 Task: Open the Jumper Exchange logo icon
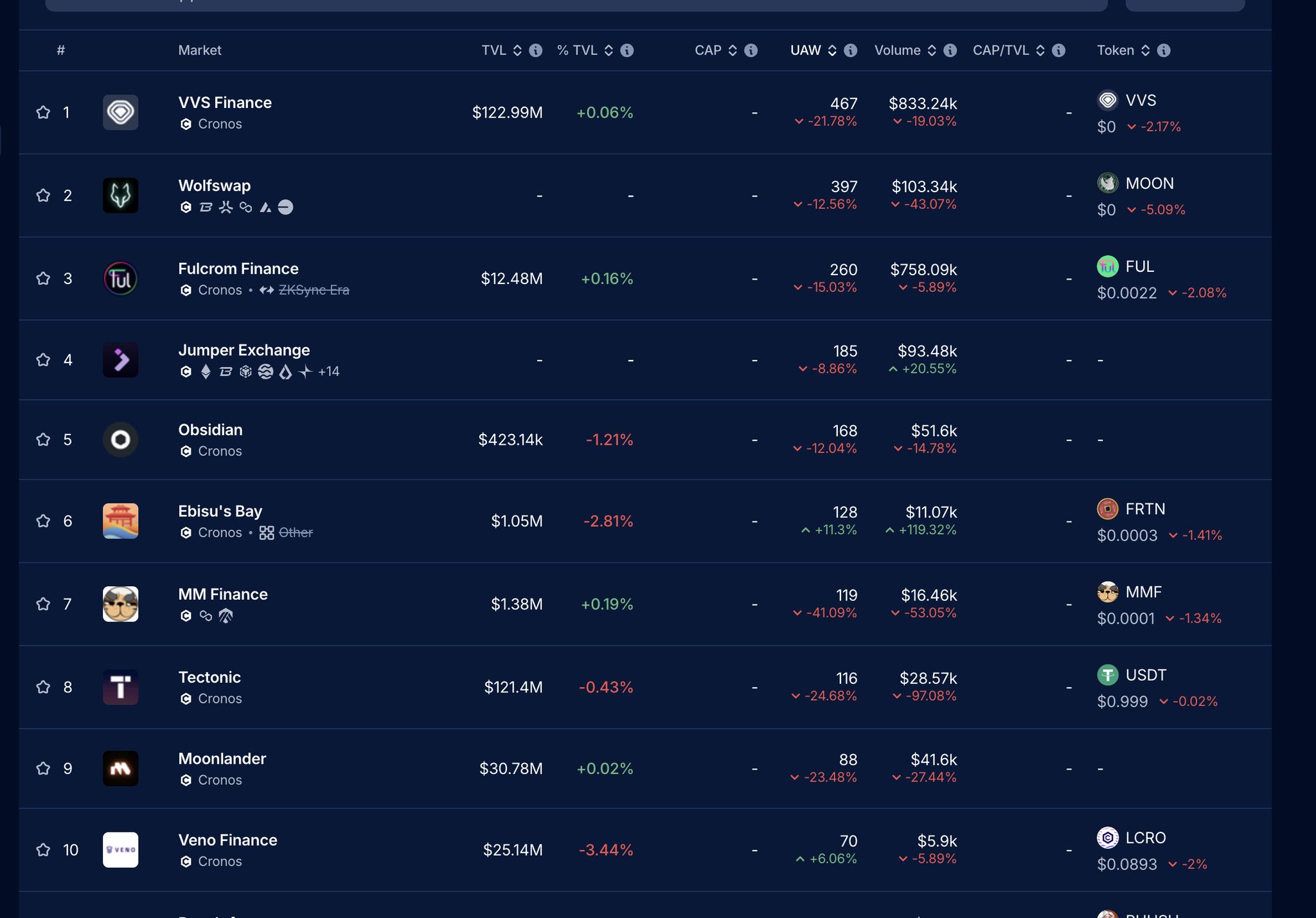pyautogui.click(x=120, y=360)
